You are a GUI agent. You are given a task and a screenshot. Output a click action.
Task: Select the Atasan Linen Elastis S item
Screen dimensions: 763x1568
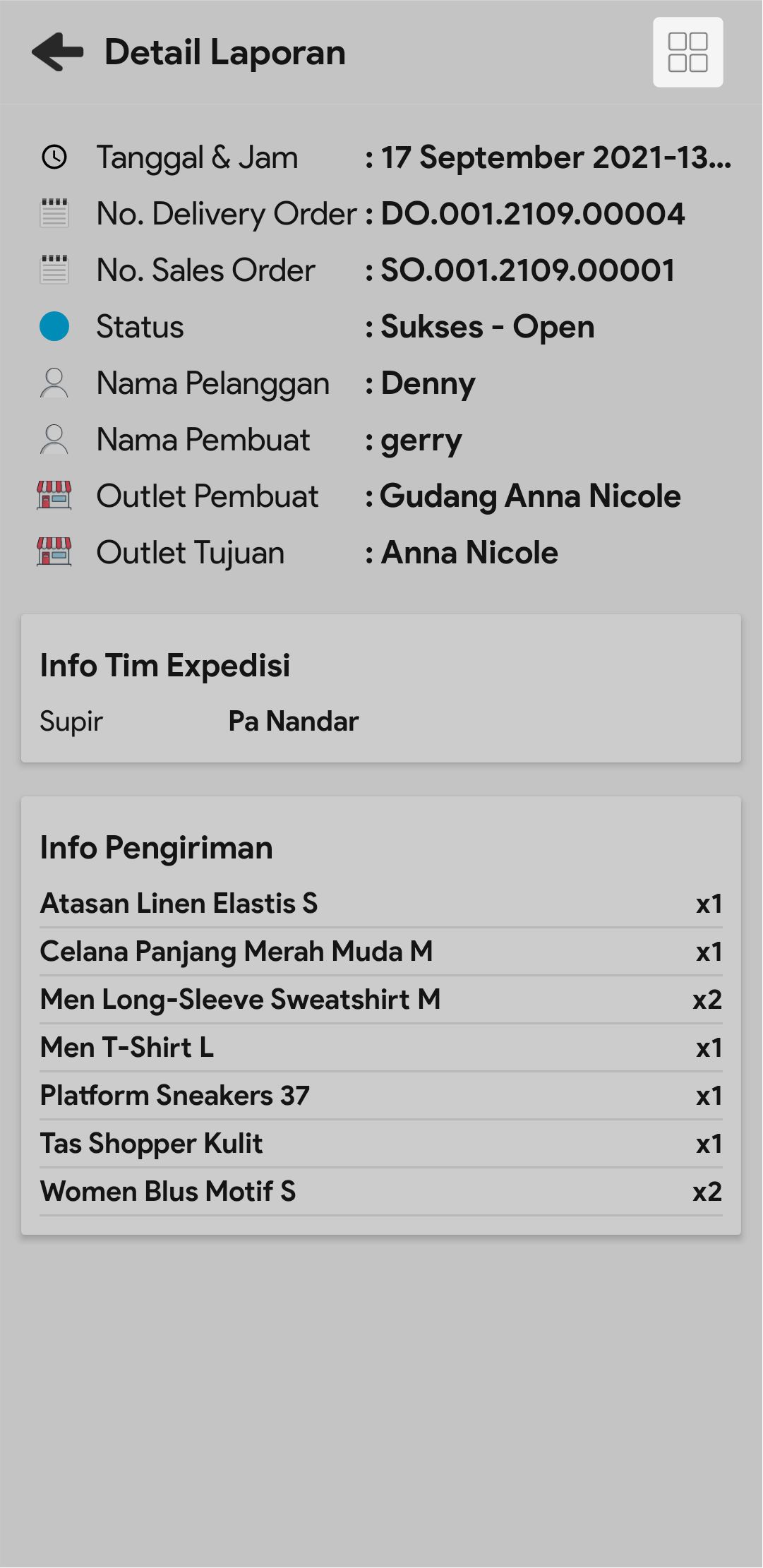point(179,904)
